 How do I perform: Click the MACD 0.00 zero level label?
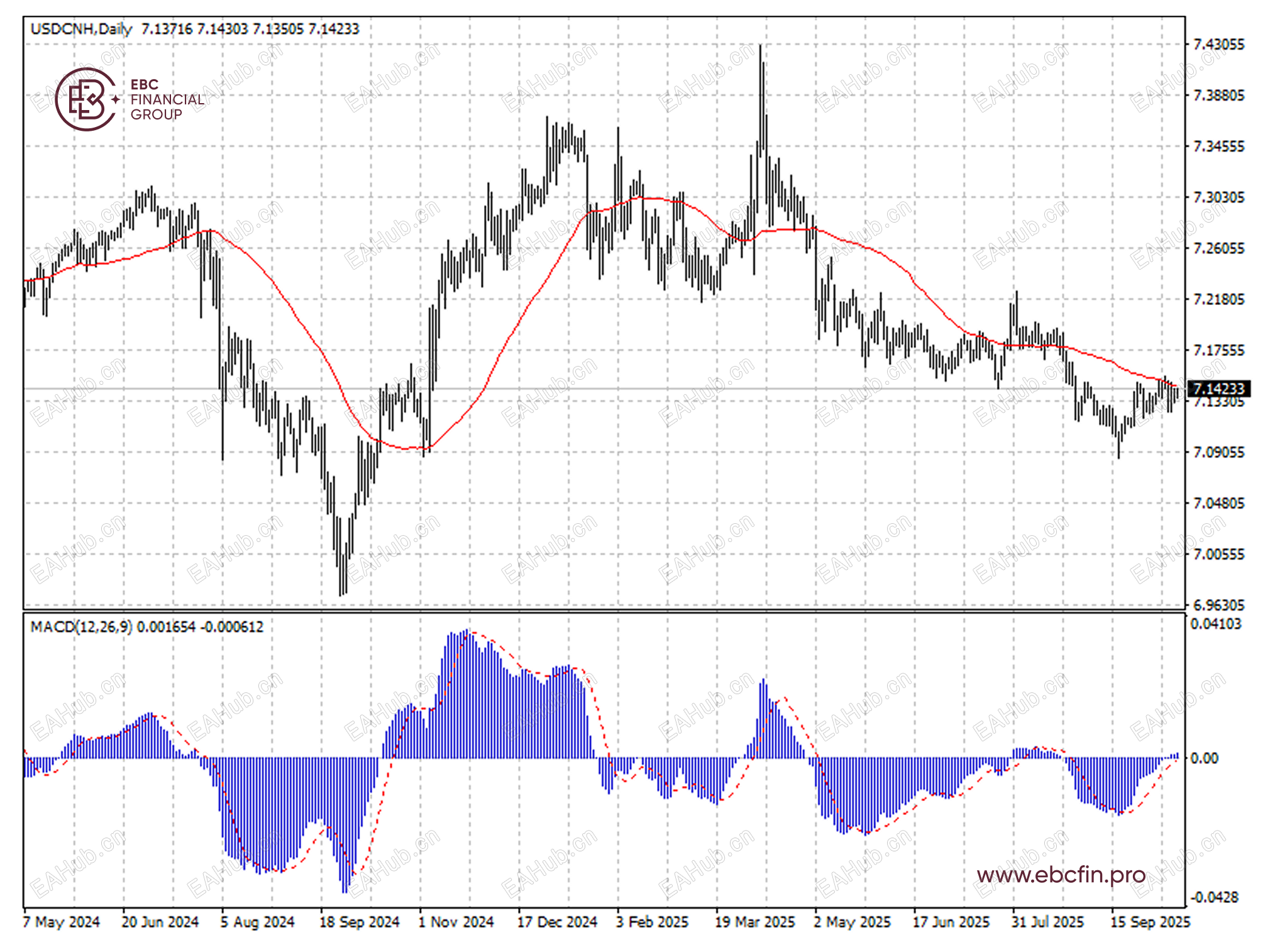click(1204, 758)
